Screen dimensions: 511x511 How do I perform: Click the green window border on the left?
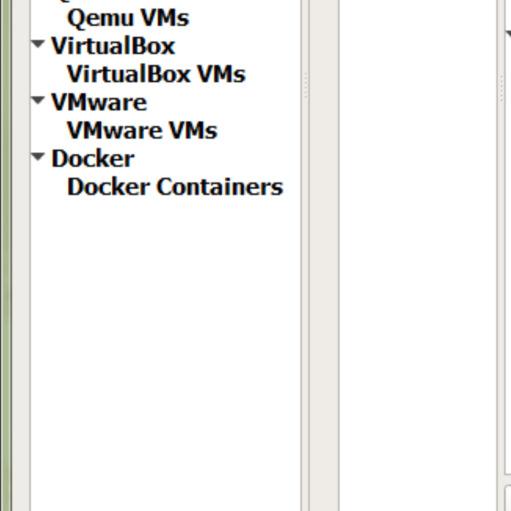(6, 255)
